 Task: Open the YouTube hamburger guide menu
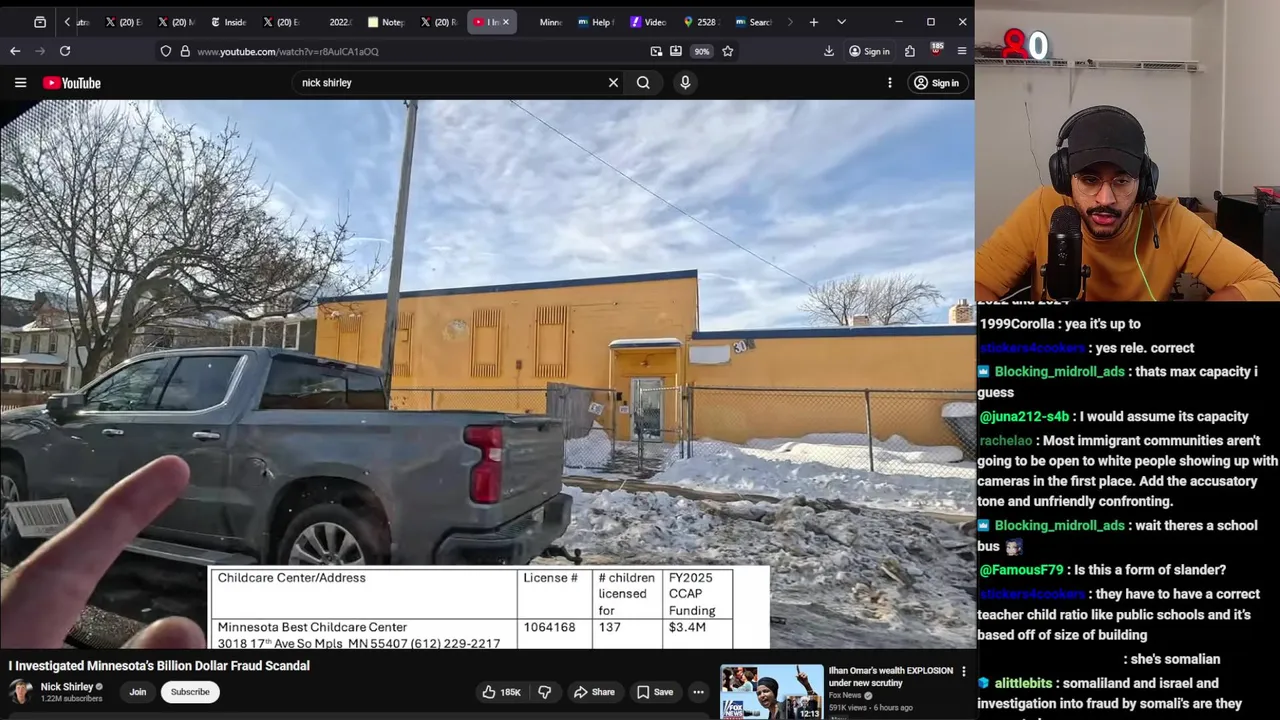(20, 83)
